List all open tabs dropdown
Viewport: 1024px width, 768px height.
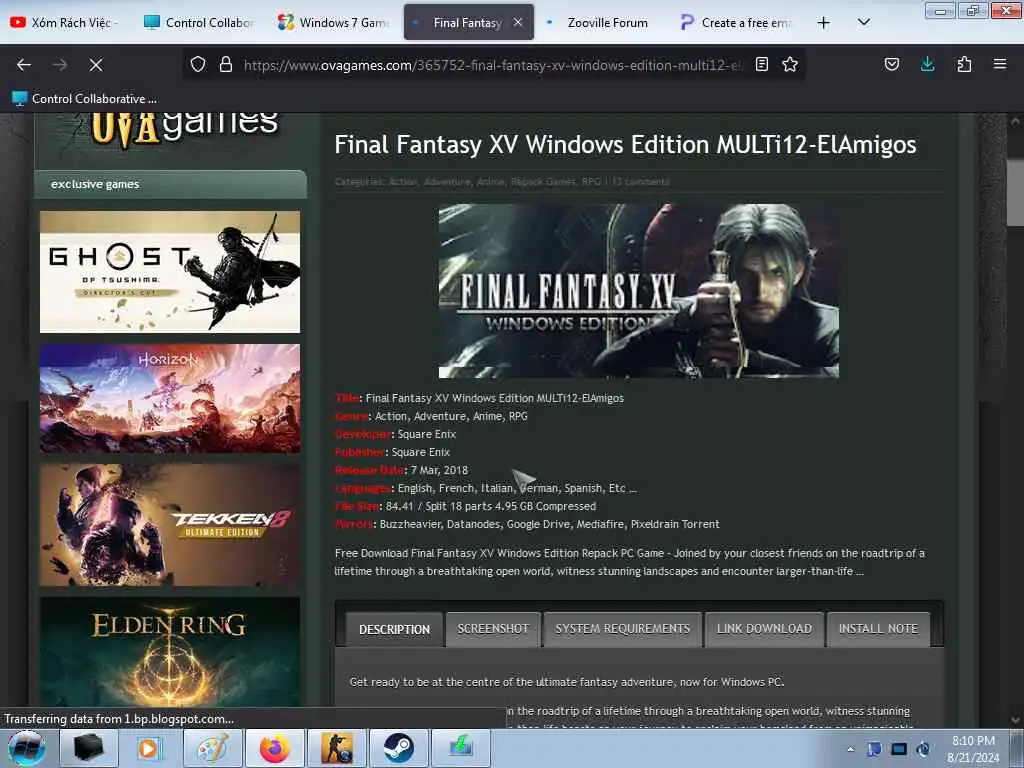click(x=863, y=22)
